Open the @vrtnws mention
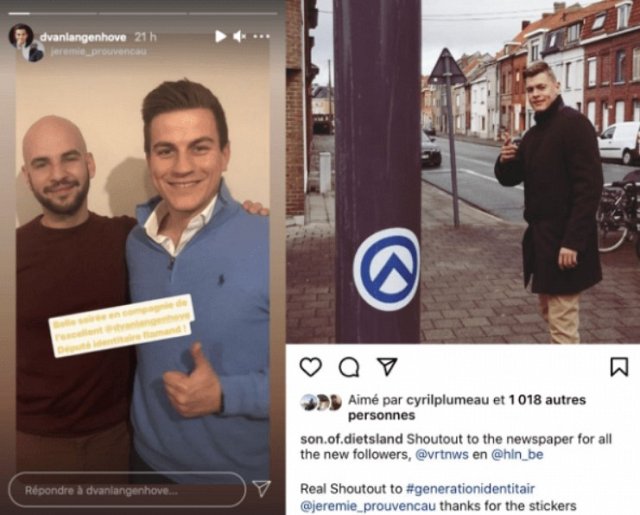This screenshot has height=515, width=640. [x=442, y=455]
